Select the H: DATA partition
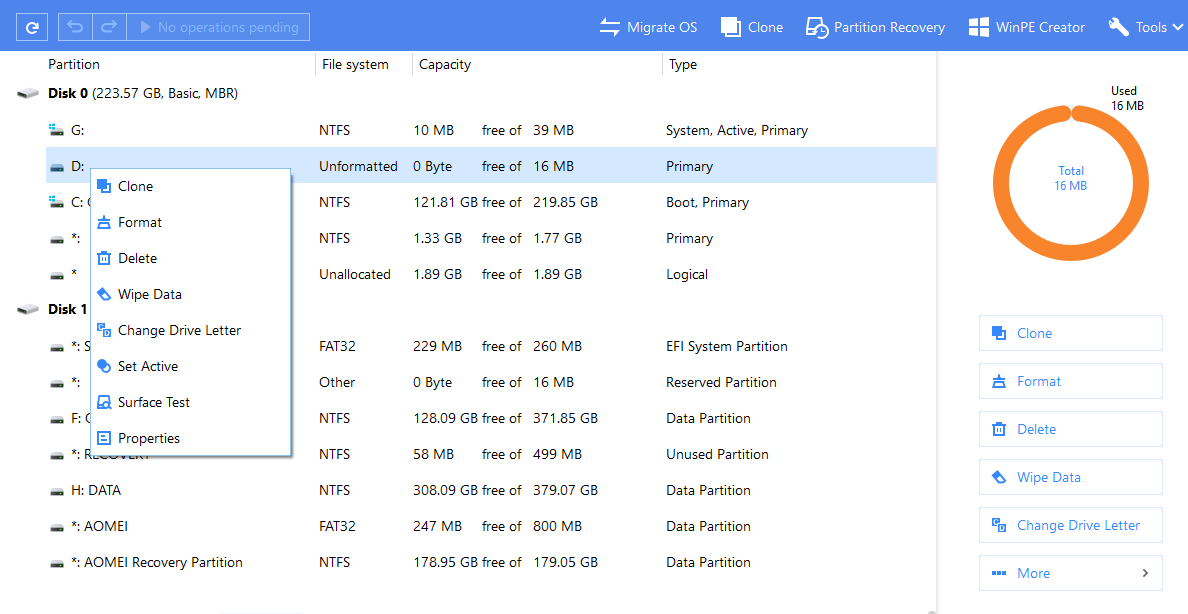 click(x=96, y=490)
